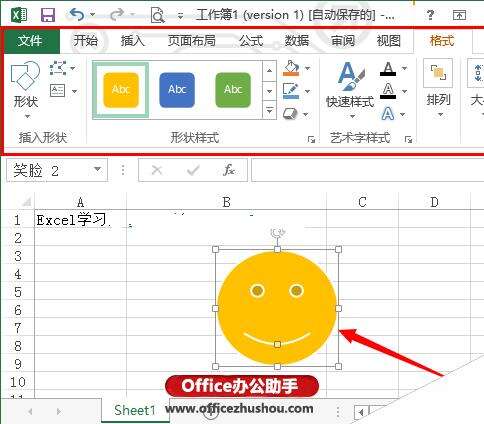Click the shape outline pen icon

coord(291,91)
